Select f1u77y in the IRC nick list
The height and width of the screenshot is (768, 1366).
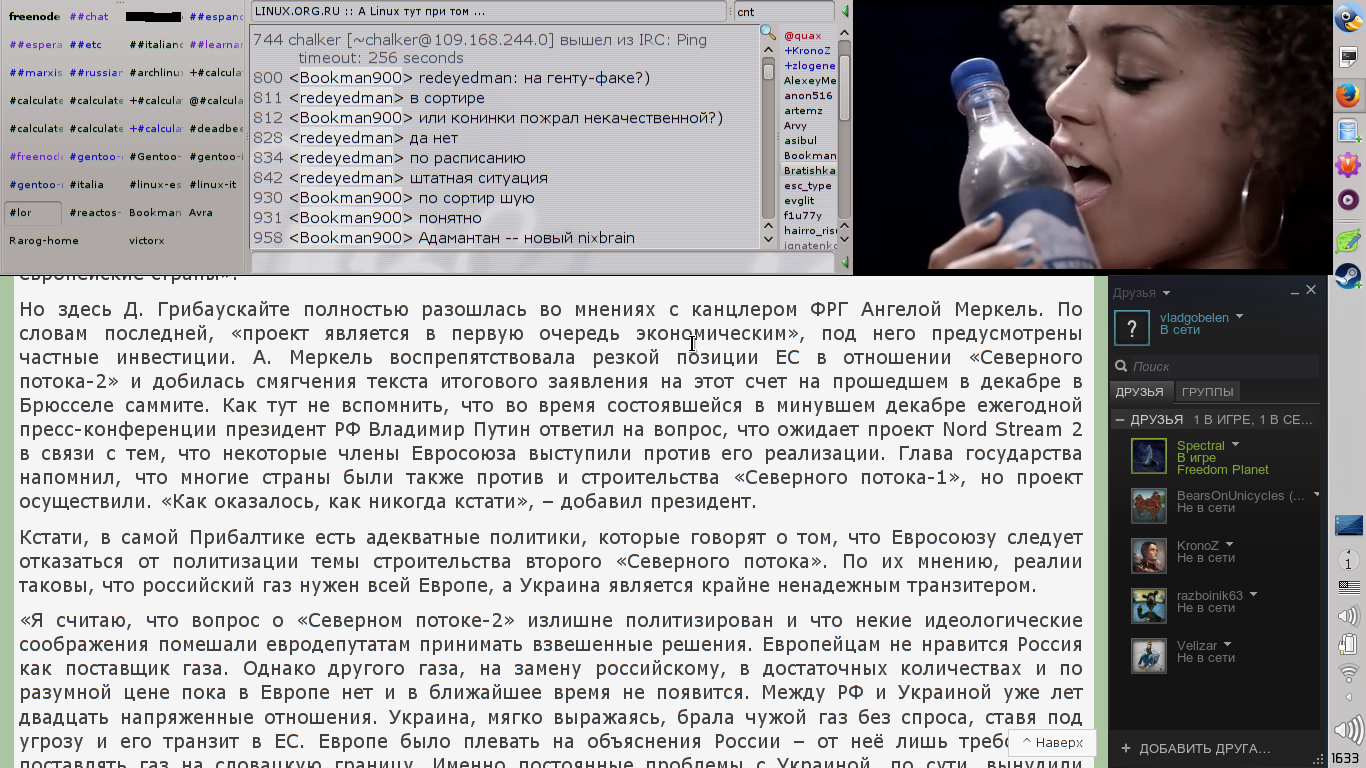(802, 216)
